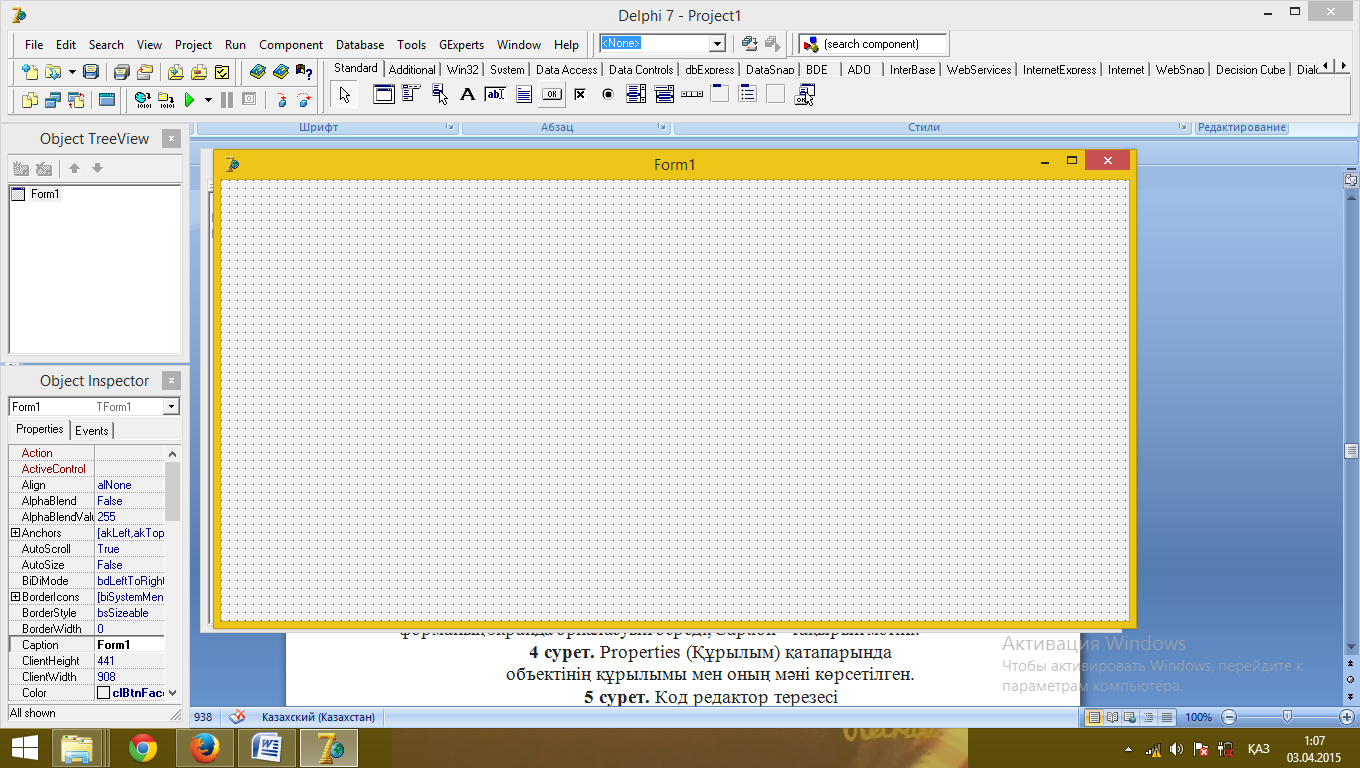Click the Open file toolbar icon
The height and width of the screenshot is (768, 1360).
click(52, 72)
